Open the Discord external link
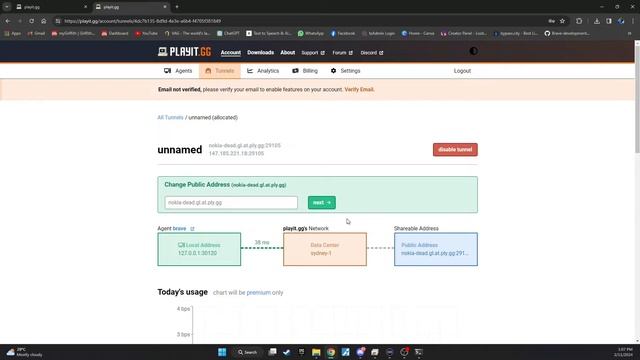Image resolution: width=640 pixels, height=360 pixels. (x=371, y=53)
